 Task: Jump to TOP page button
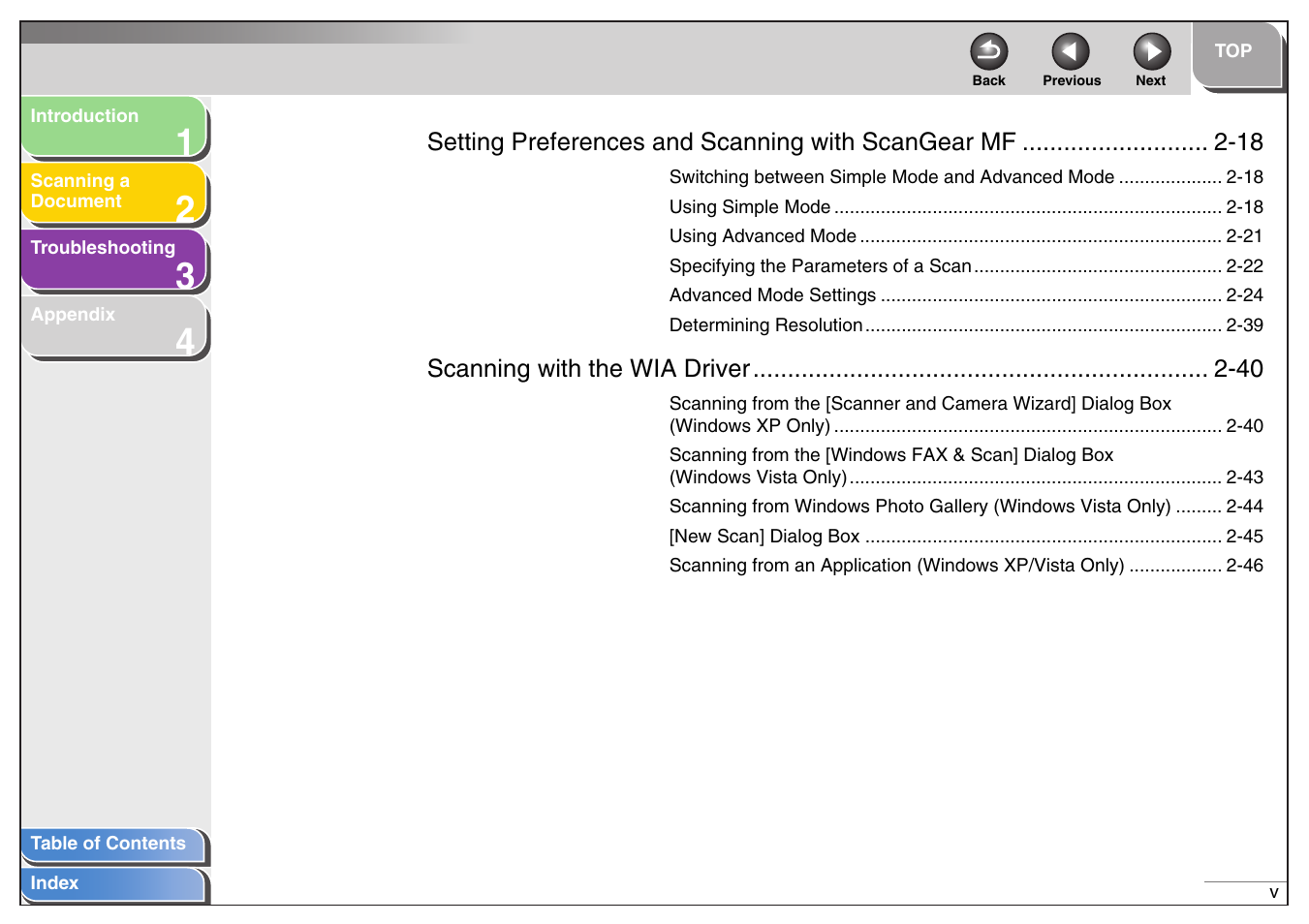point(1235,54)
